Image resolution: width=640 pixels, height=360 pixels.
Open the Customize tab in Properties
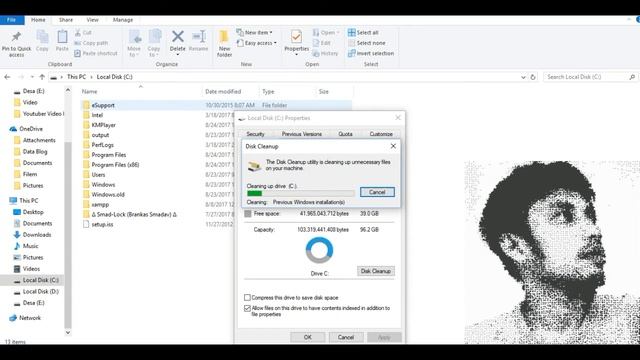[x=381, y=134]
